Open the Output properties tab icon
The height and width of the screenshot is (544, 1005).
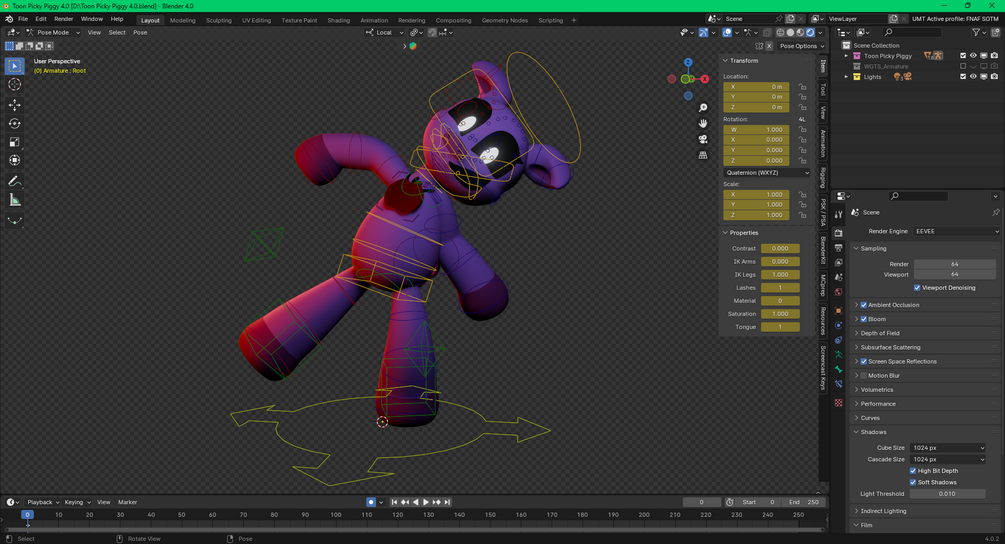(838, 248)
